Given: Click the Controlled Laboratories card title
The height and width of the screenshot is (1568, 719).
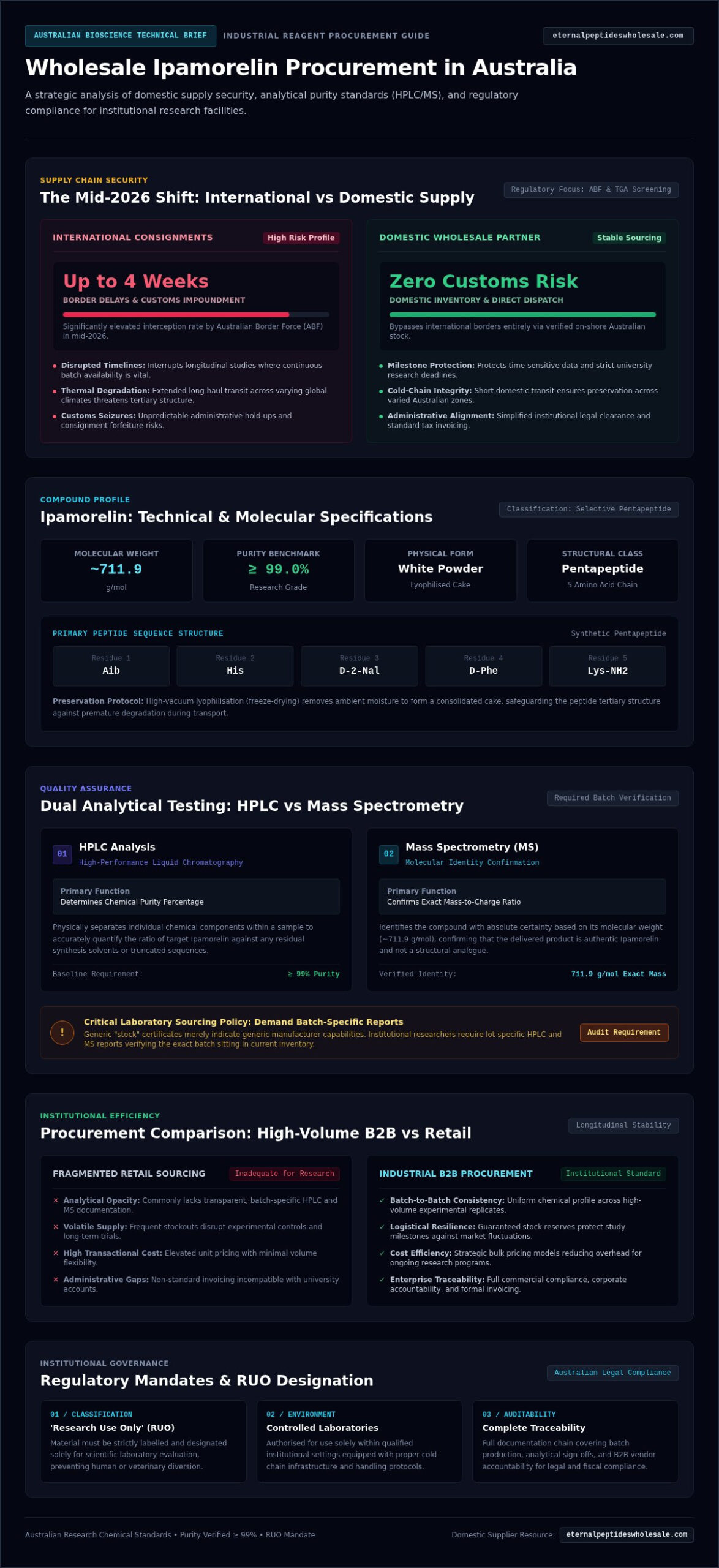Looking at the screenshot, I should (x=322, y=1428).
